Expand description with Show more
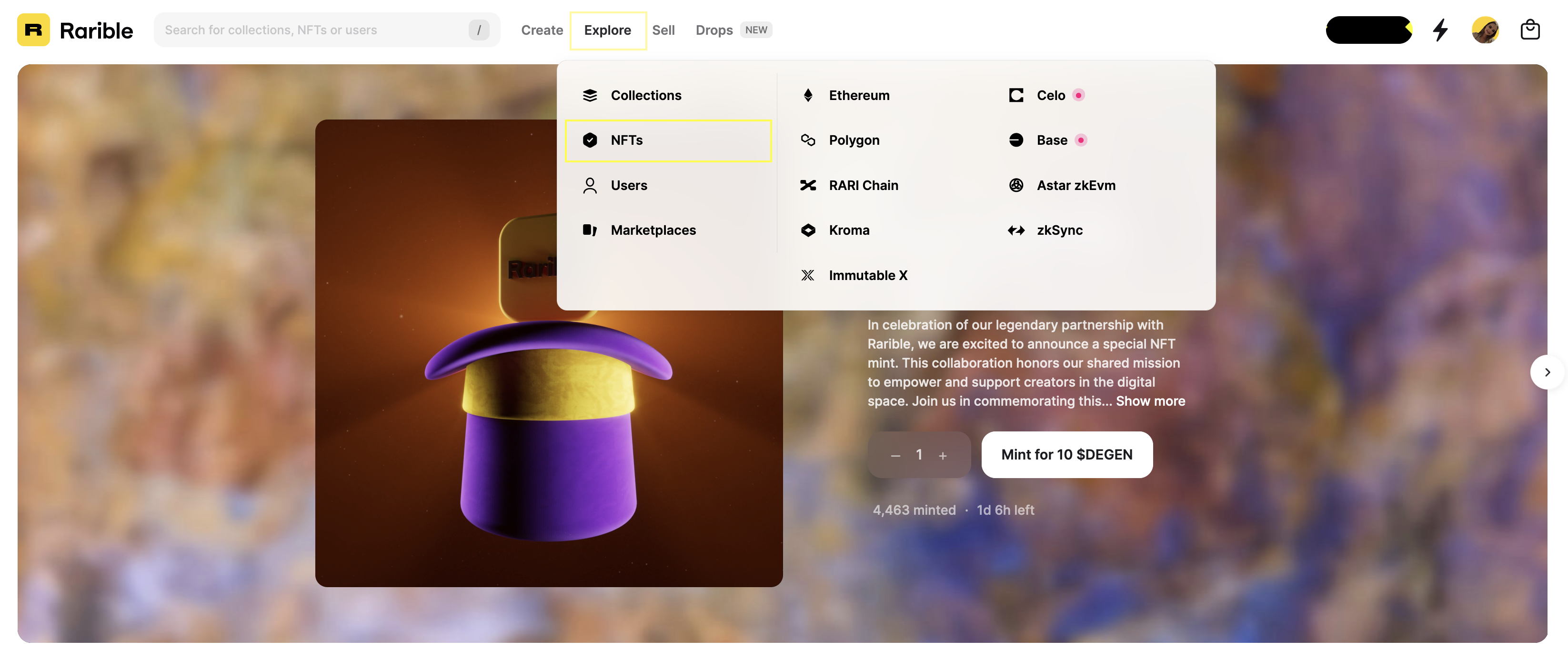This screenshot has width=1568, height=660. [1150, 401]
